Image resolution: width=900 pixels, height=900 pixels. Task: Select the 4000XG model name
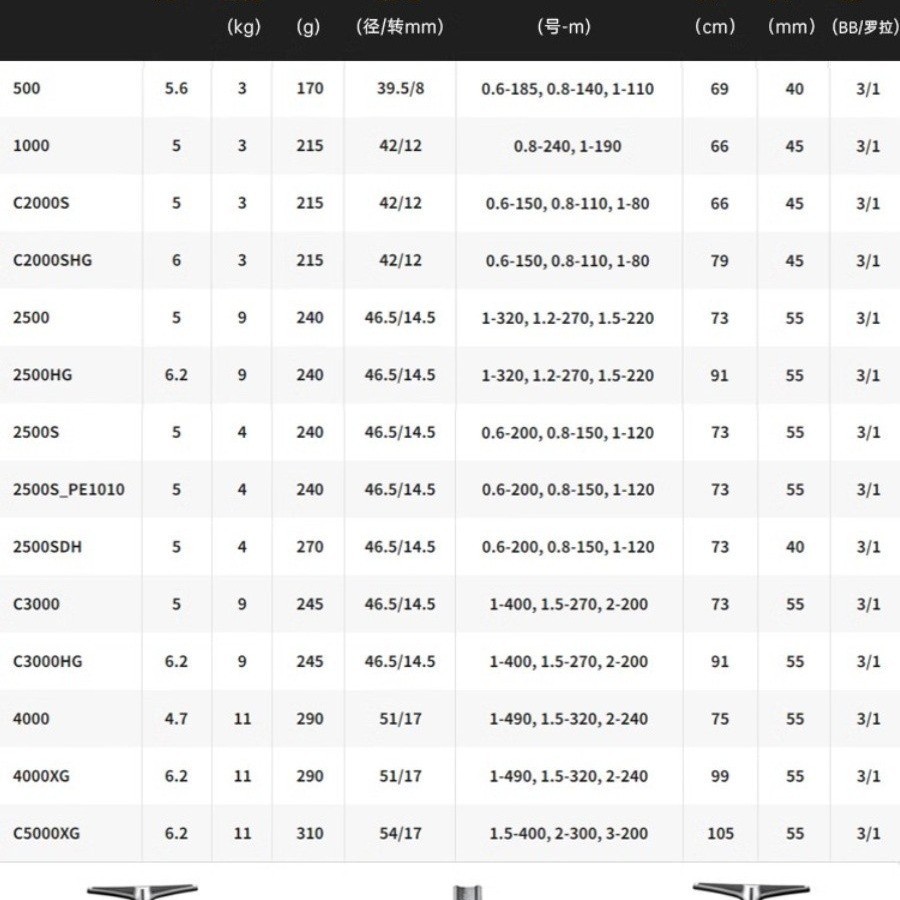(41, 776)
